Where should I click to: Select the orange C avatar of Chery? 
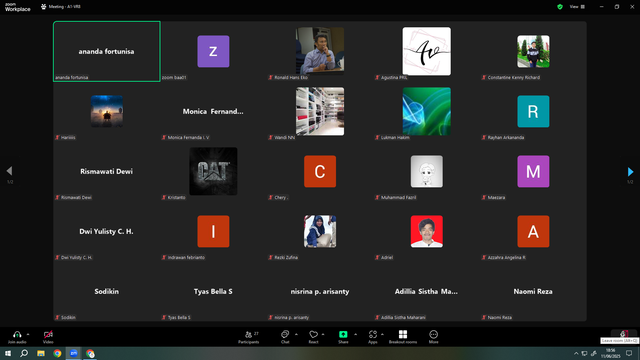click(320, 171)
